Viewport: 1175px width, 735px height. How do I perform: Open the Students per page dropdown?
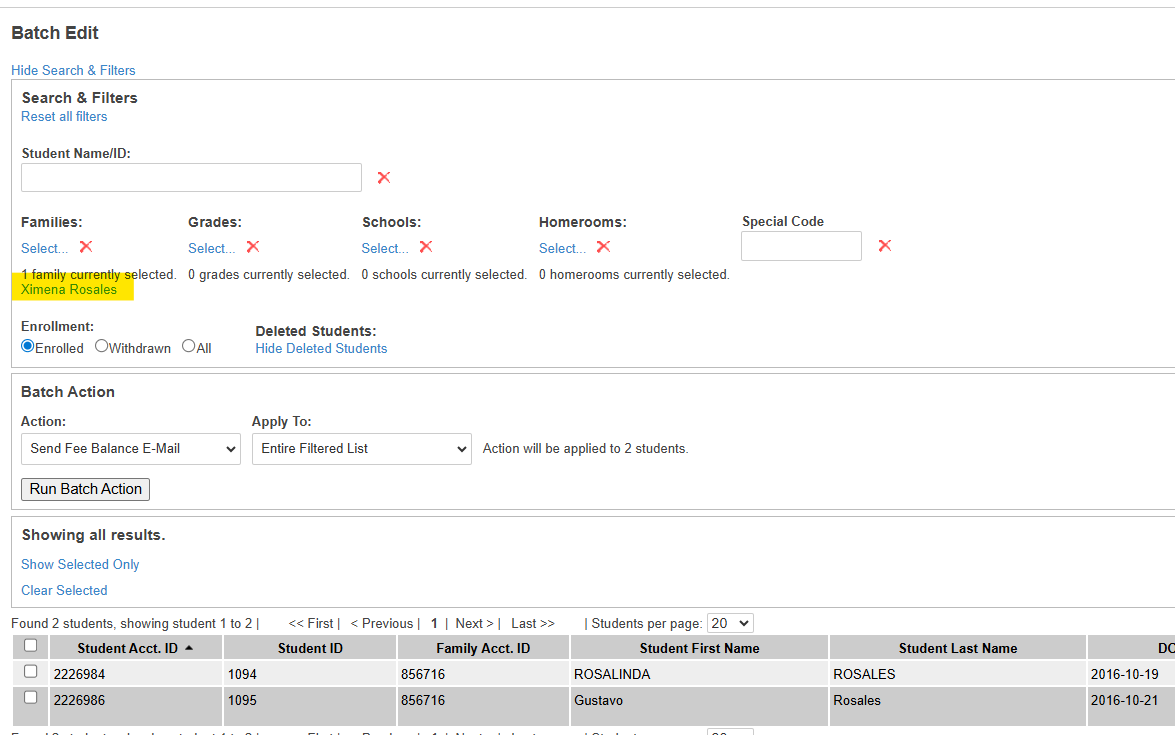729,623
